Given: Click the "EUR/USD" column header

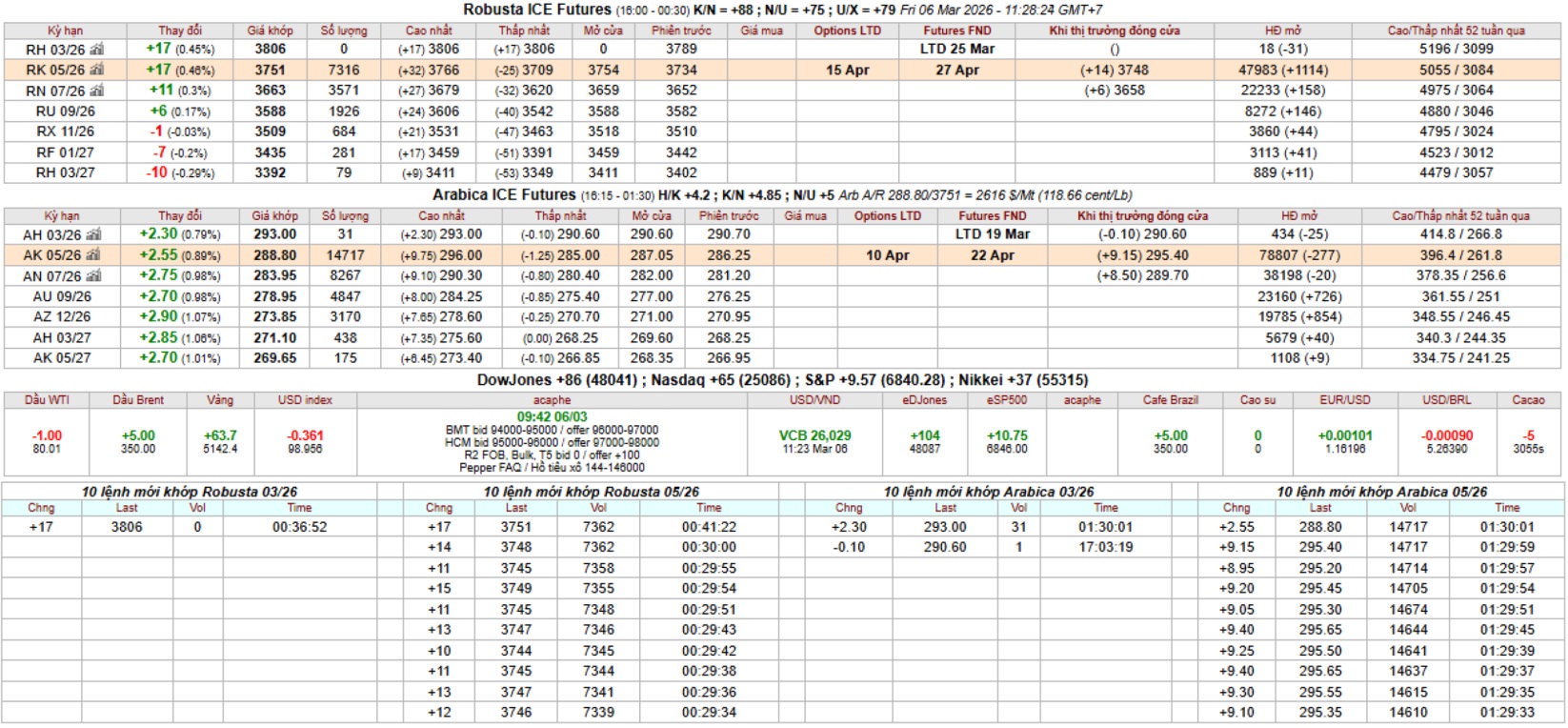Looking at the screenshot, I should [1345, 400].
